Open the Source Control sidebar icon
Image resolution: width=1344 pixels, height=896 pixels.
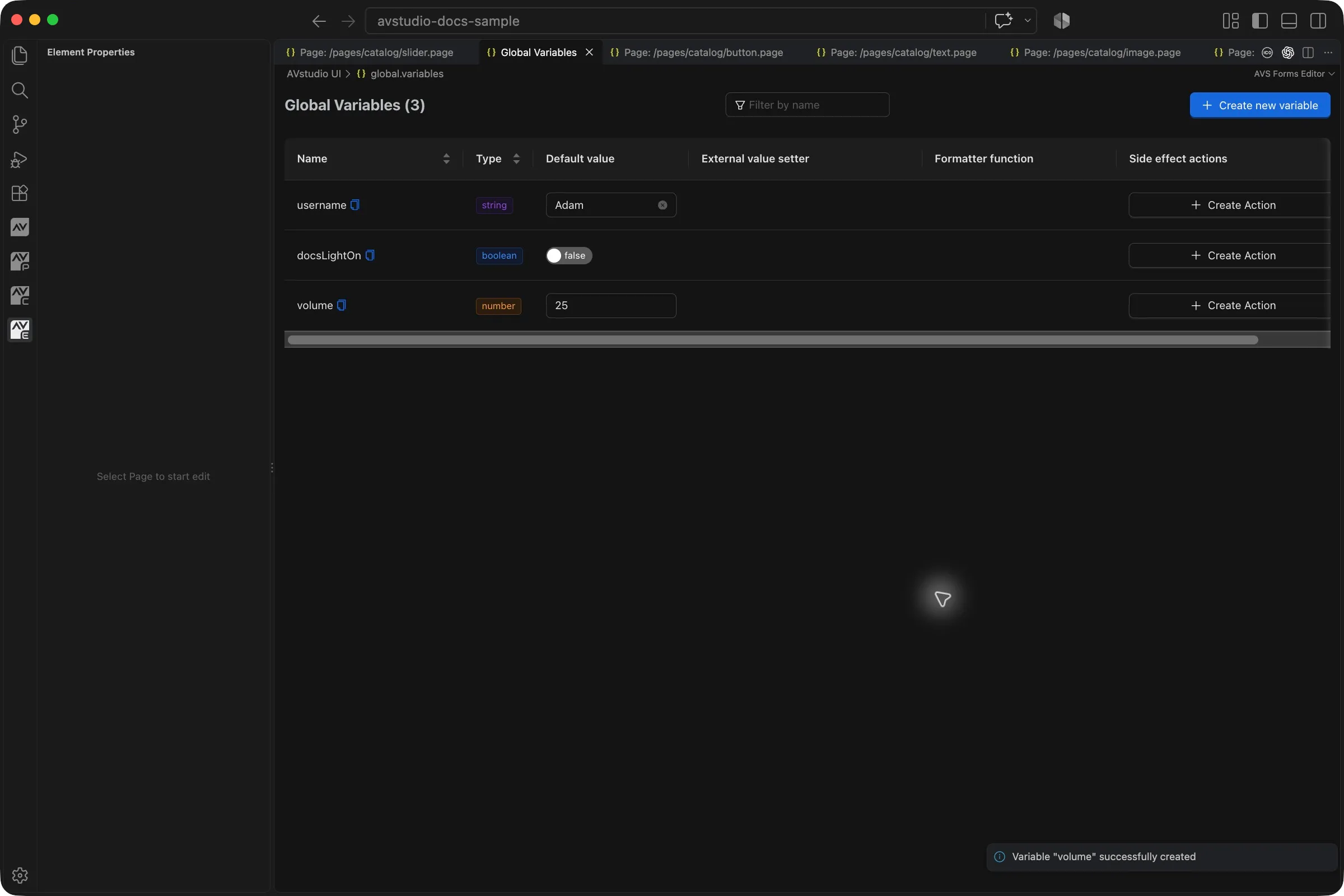pos(20,124)
